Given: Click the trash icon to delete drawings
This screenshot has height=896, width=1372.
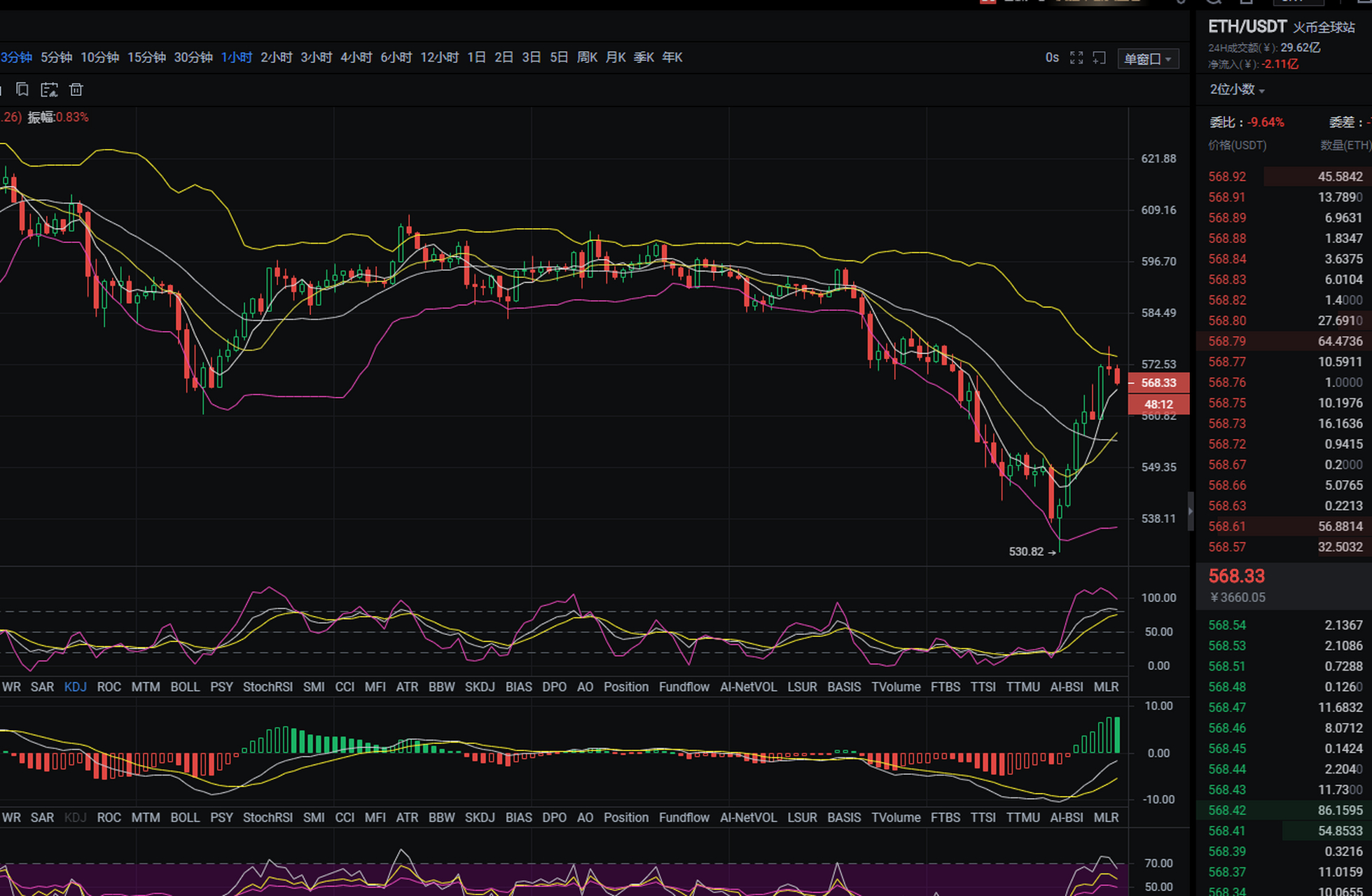Looking at the screenshot, I should point(76,90).
